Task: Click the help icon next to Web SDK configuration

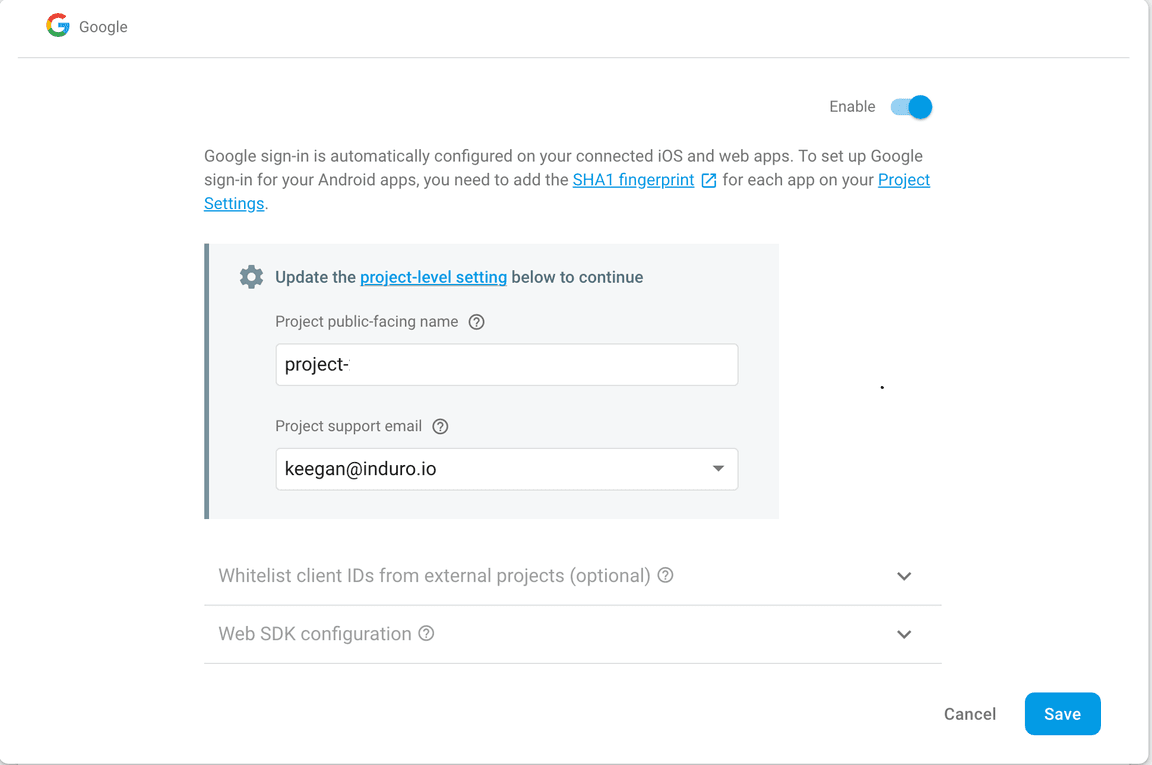Action: coord(427,633)
